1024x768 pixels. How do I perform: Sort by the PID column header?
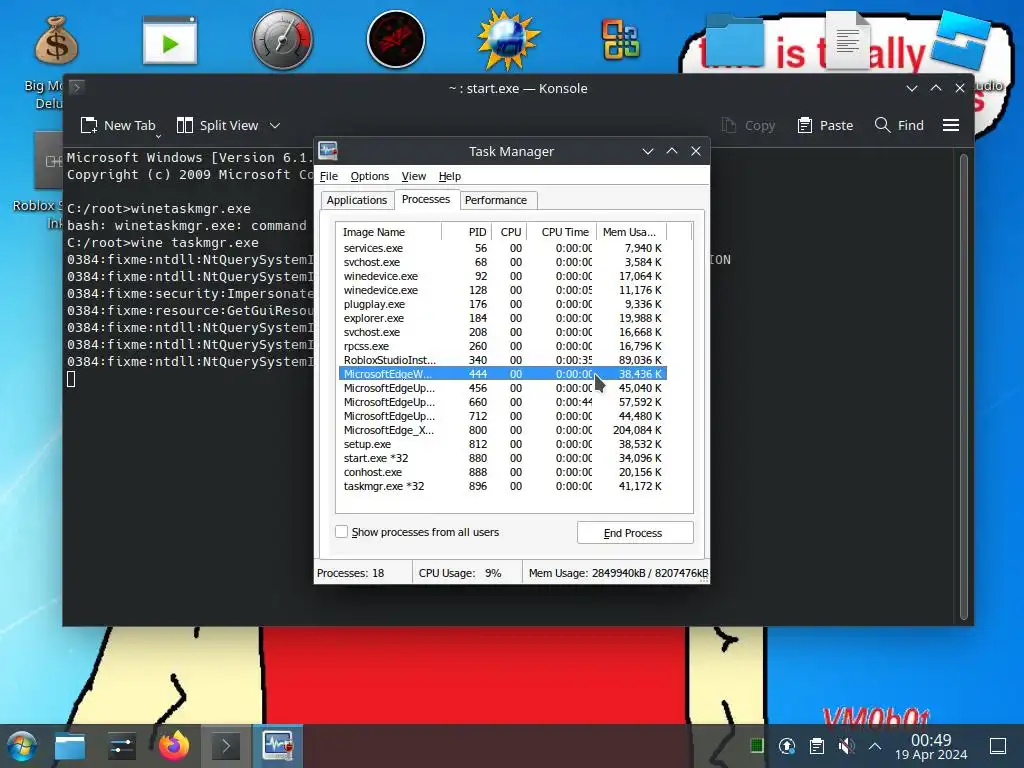[466, 232]
